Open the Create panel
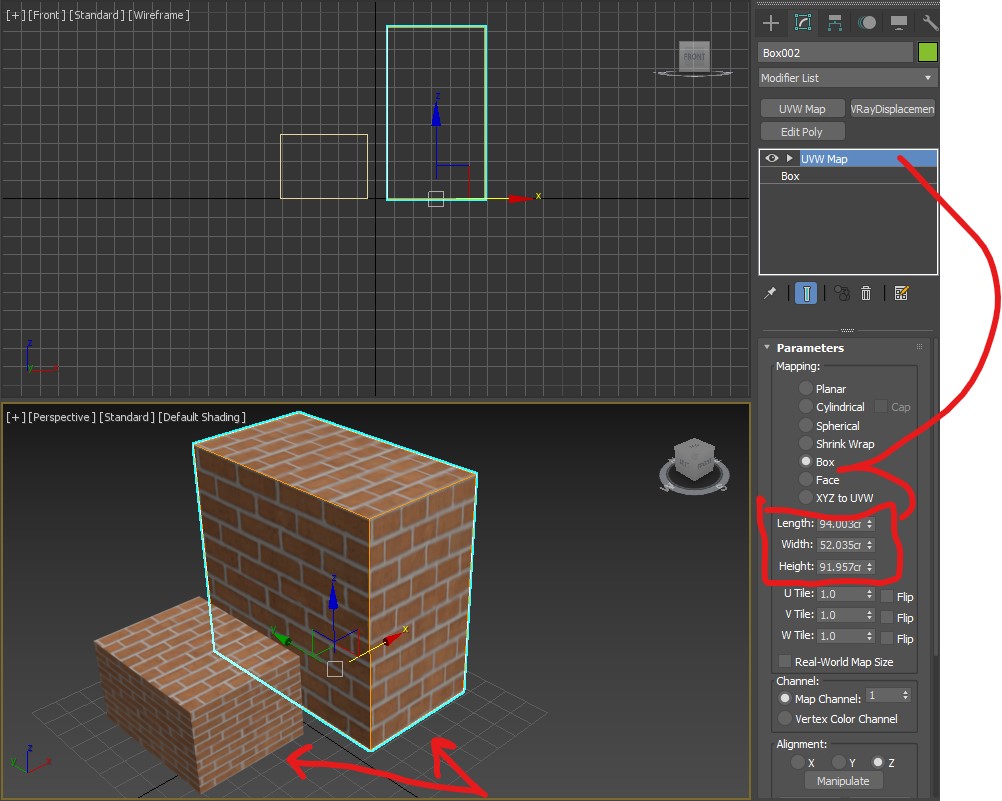This screenshot has width=1002, height=801. pos(770,22)
